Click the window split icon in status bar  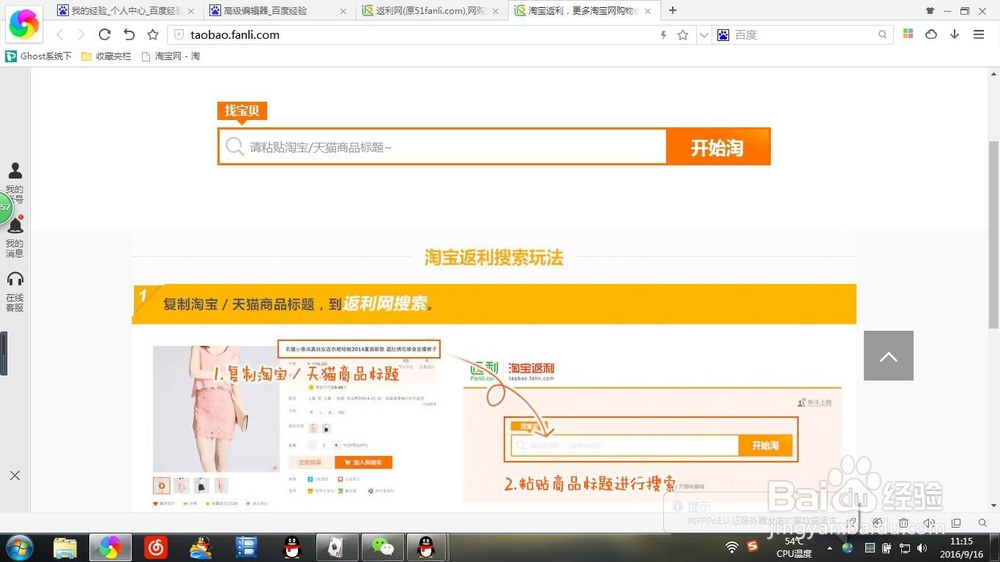pyautogui.click(x=956, y=523)
